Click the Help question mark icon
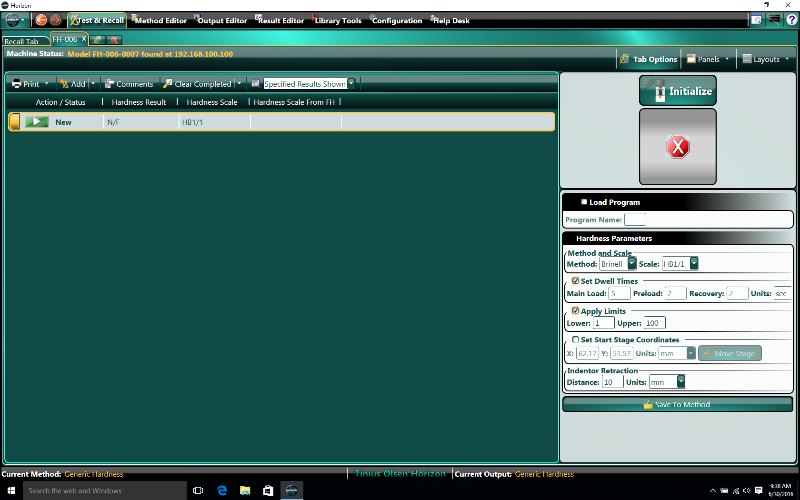800x500 pixels. [776, 19]
